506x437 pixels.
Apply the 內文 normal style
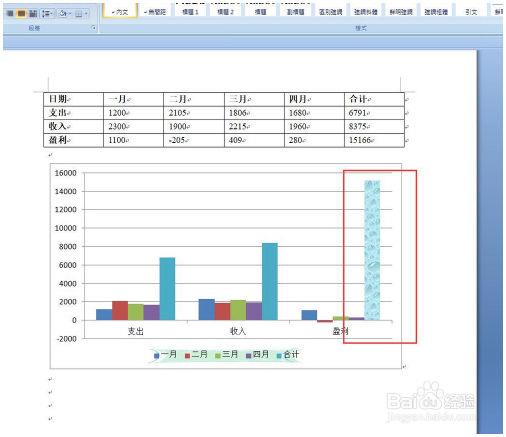[120, 11]
